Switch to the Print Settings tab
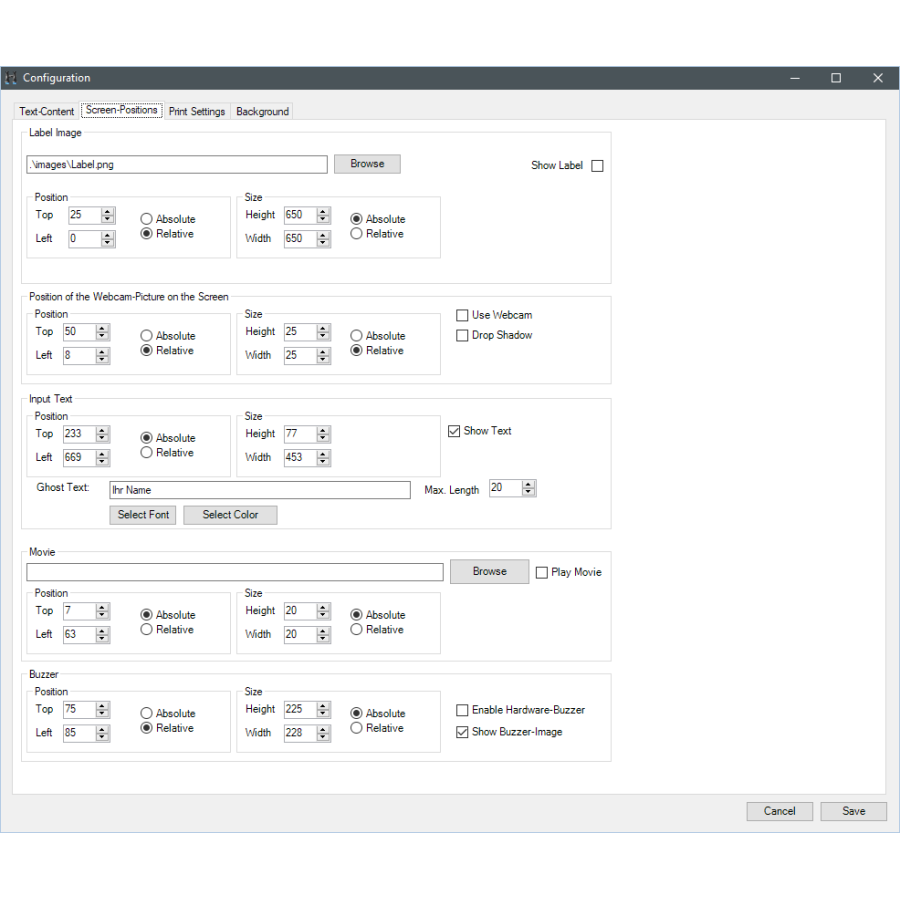 click(x=197, y=112)
